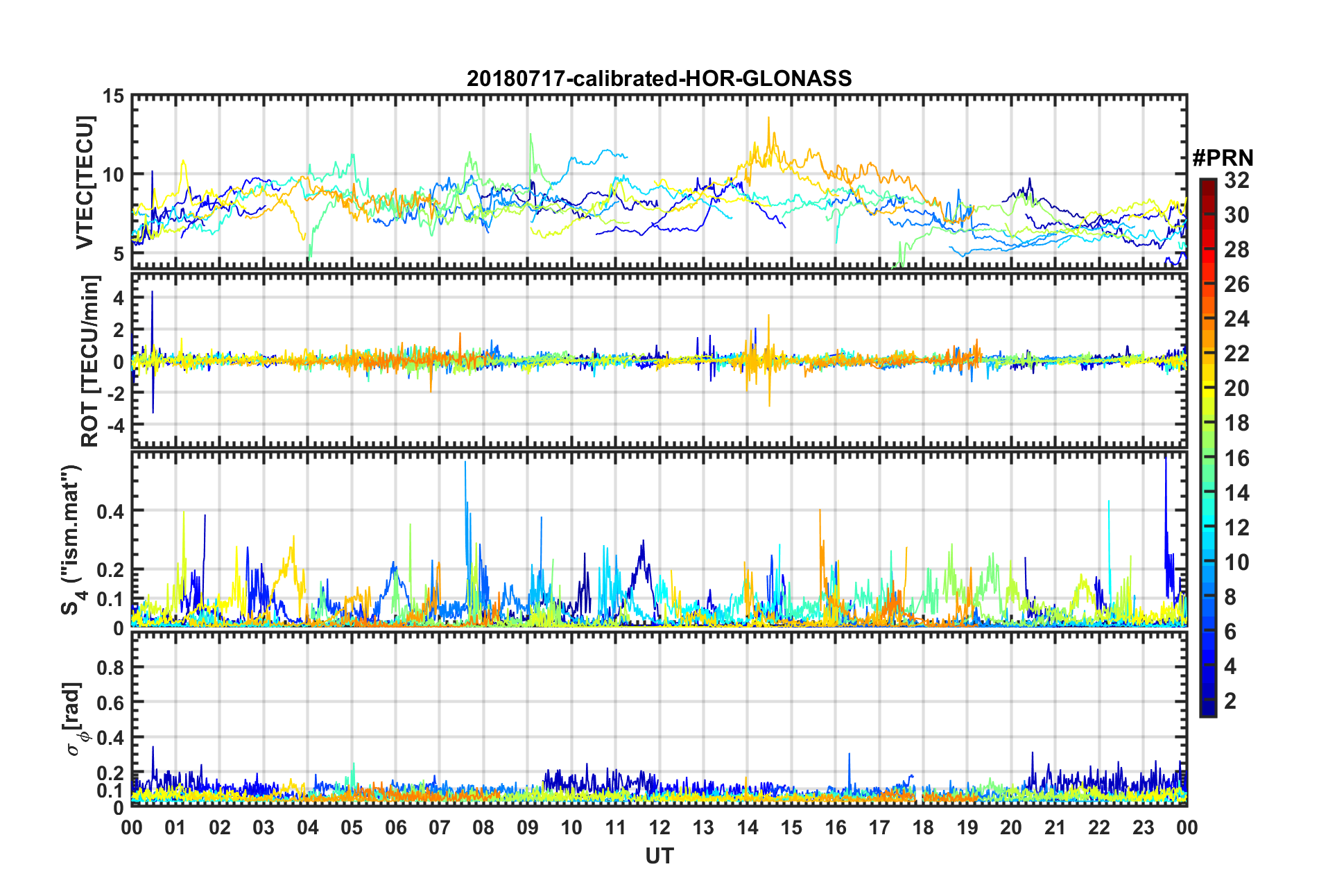Screen dimensions: 1319x896
Task: Click the ROT axis tick label 4
Action: 119,298
